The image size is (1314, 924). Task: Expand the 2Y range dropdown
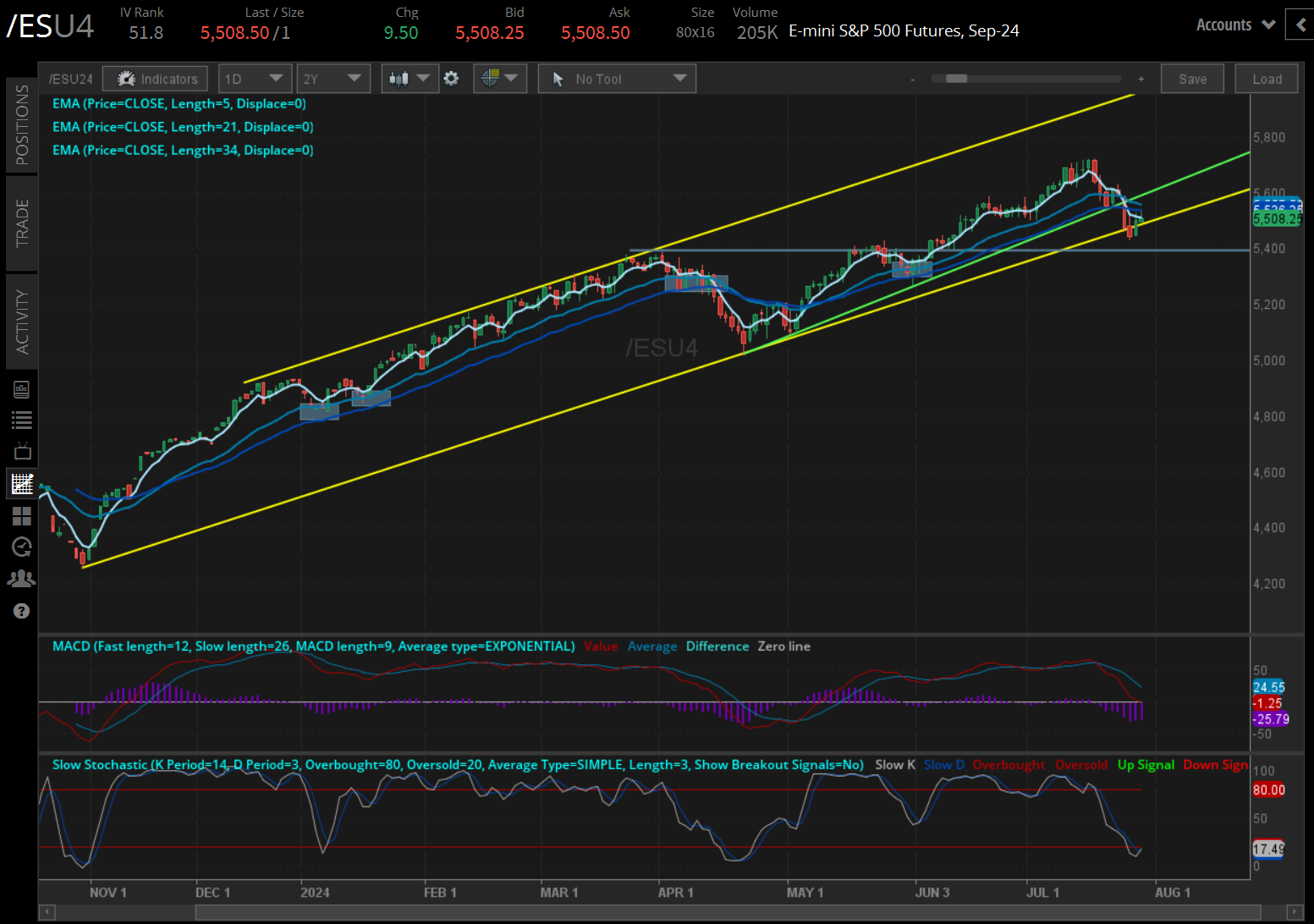(x=333, y=78)
